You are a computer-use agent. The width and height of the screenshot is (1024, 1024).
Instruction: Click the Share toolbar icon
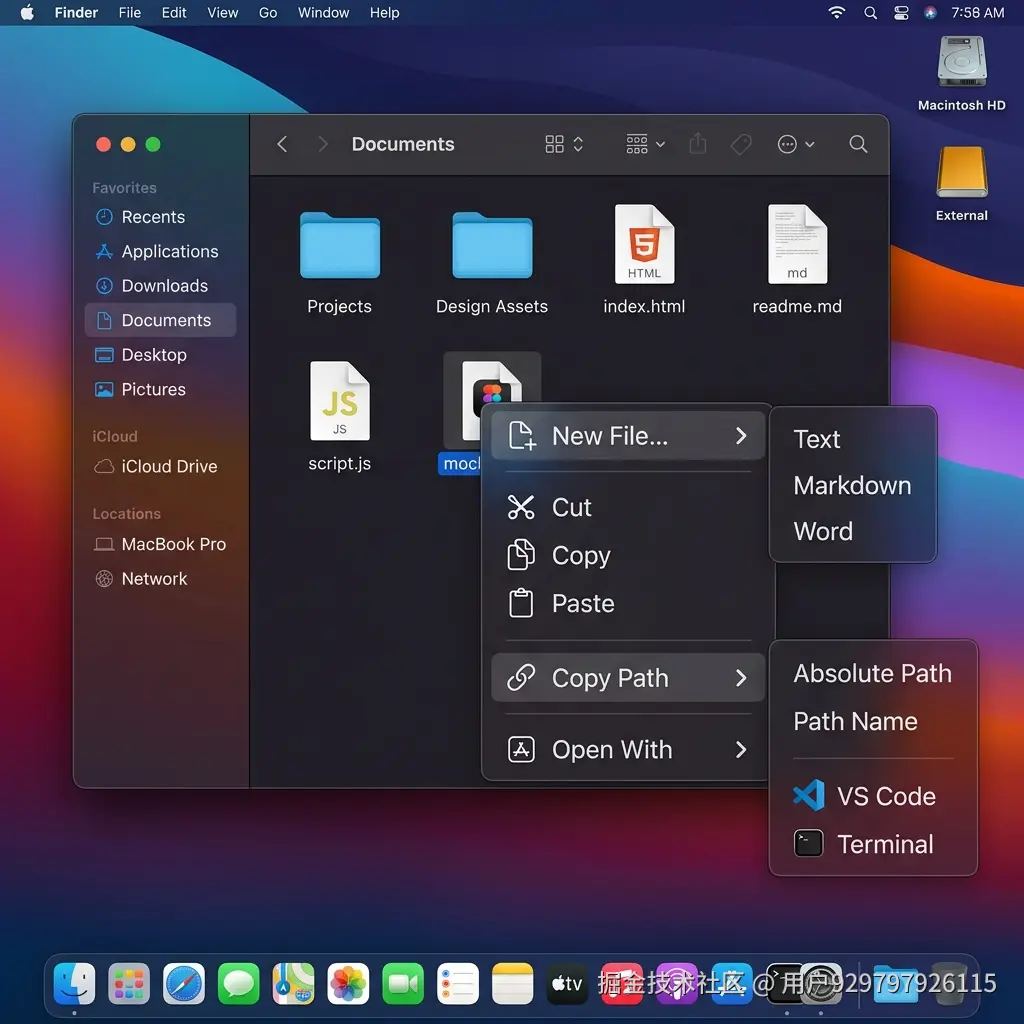[697, 143]
